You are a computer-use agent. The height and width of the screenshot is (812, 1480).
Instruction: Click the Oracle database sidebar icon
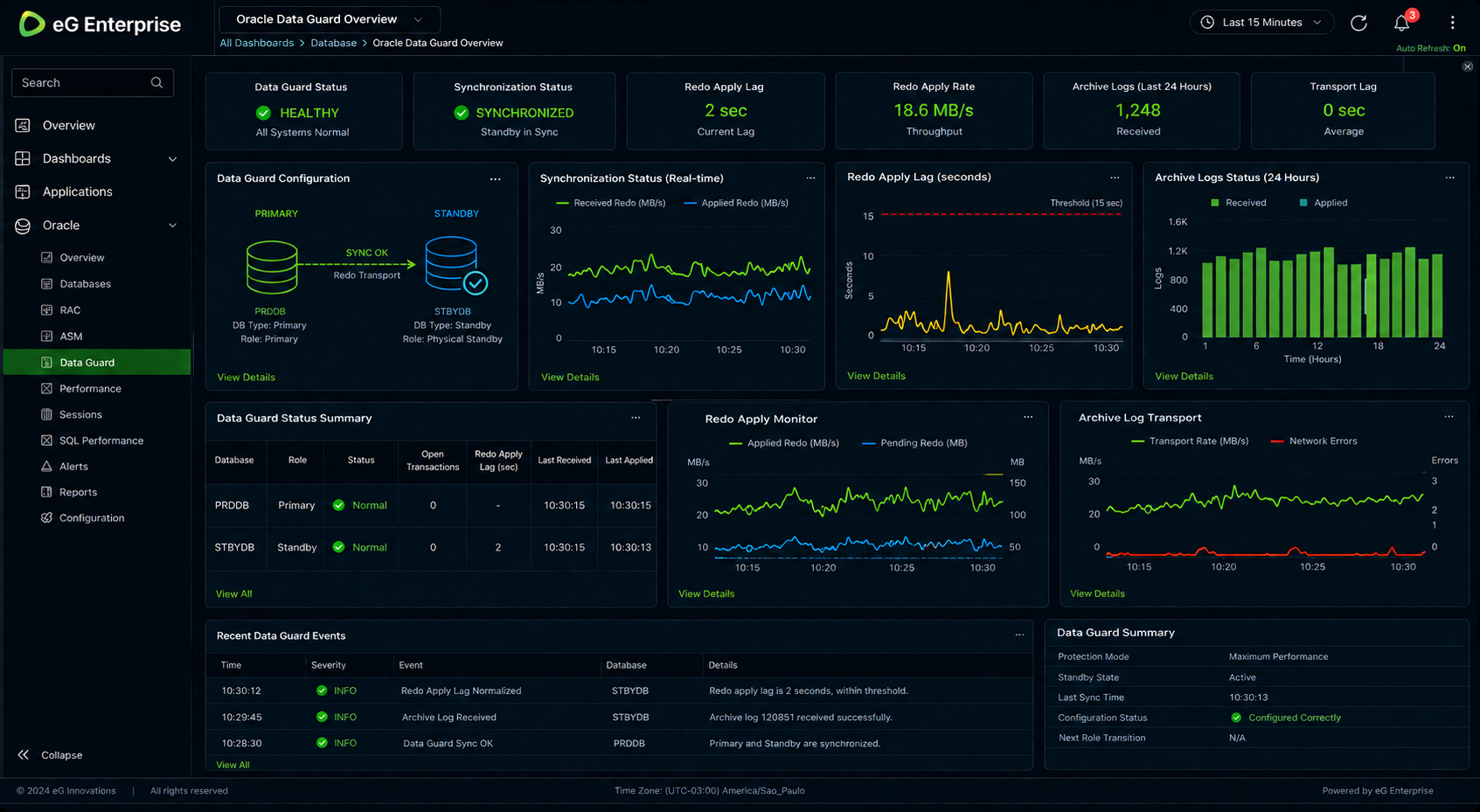click(x=23, y=226)
